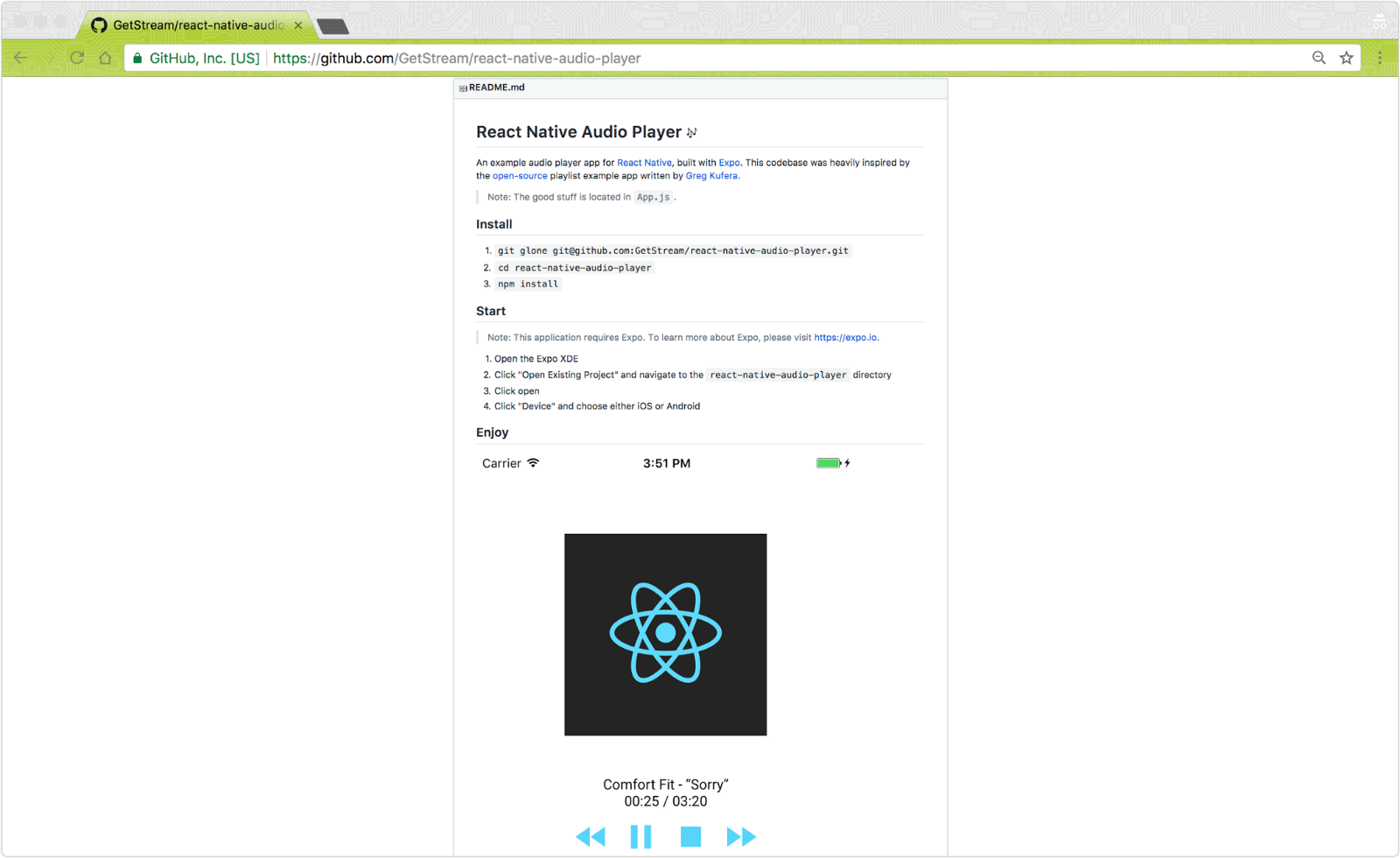Click the README.md file icon
The height and width of the screenshot is (858, 1400).
coord(463,88)
